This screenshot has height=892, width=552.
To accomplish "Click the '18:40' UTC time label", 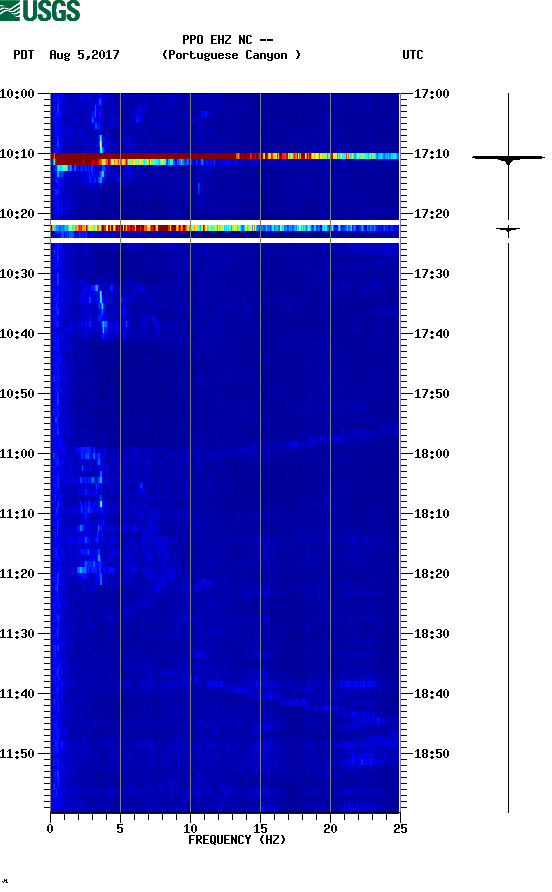I will point(431,694).
